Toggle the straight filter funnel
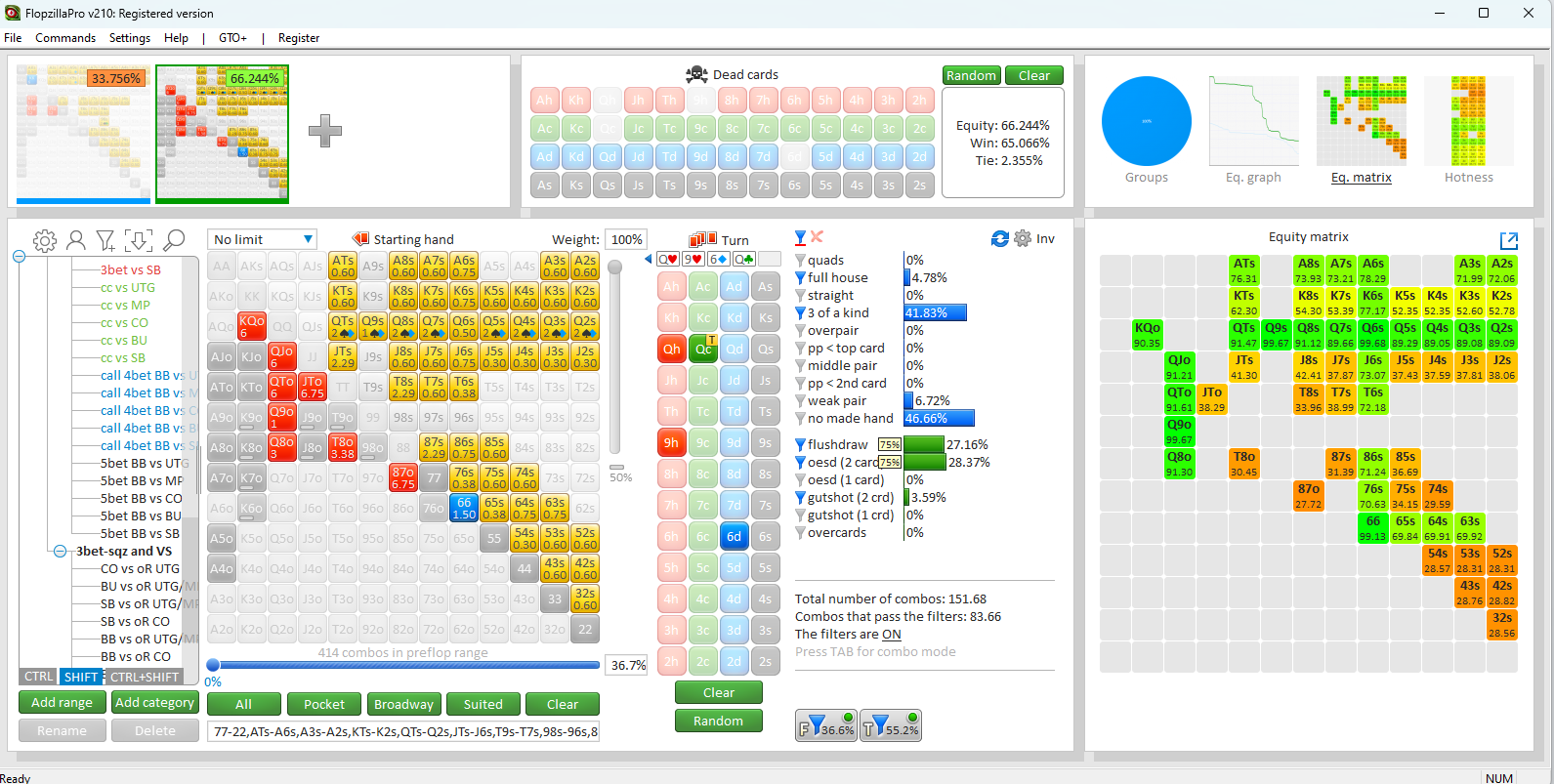Viewport: 1554px width, 784px height. tap(800, 296)
